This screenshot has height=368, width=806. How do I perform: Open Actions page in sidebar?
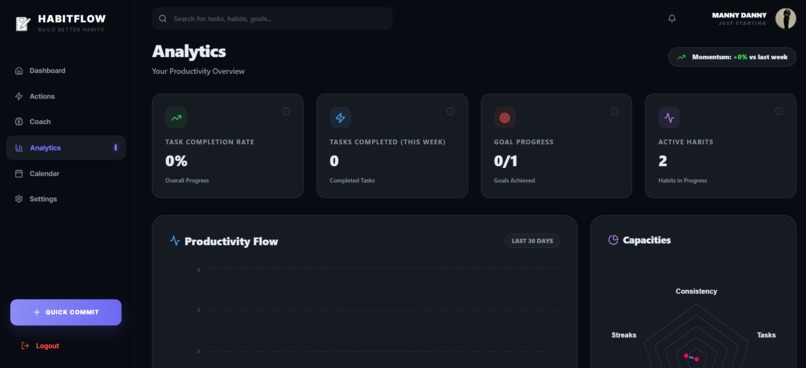tap(66, 97)
